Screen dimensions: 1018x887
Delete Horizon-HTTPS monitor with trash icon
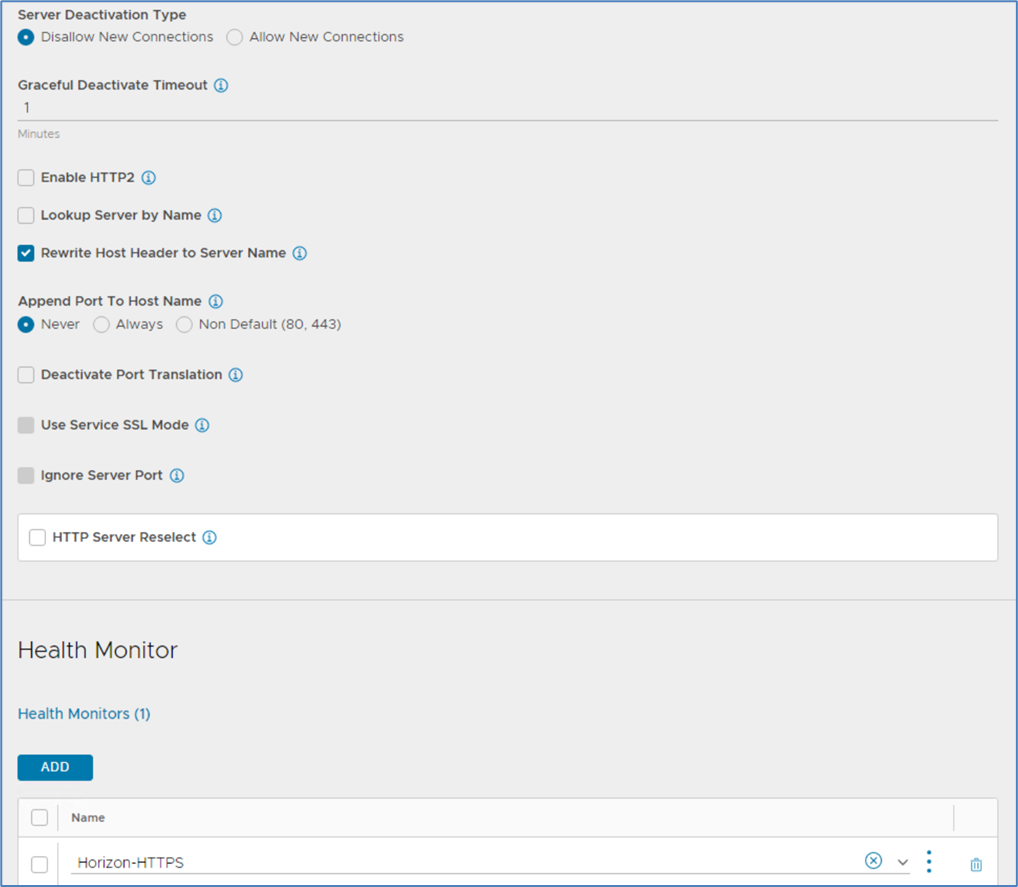tap(976, 864)
